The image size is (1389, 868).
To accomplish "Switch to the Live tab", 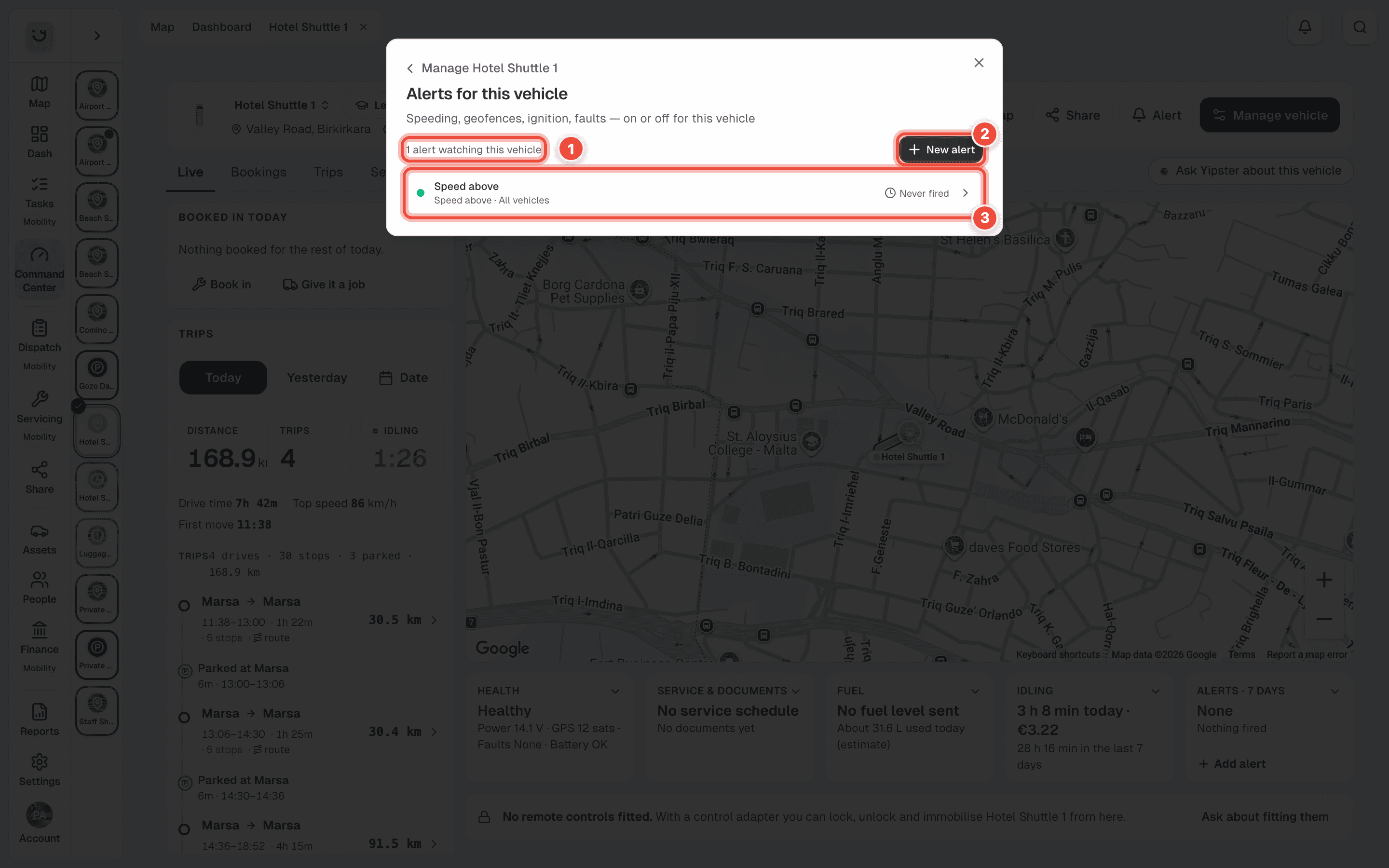I will (x=190, y=172).
